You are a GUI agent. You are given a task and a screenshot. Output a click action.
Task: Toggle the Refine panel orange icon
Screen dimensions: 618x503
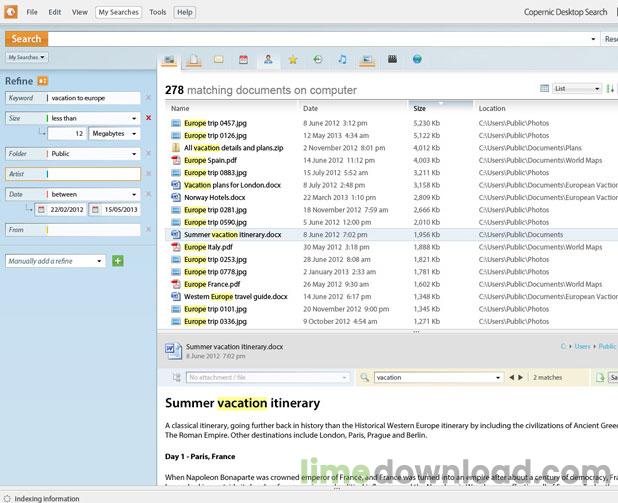tap(44, 80)
